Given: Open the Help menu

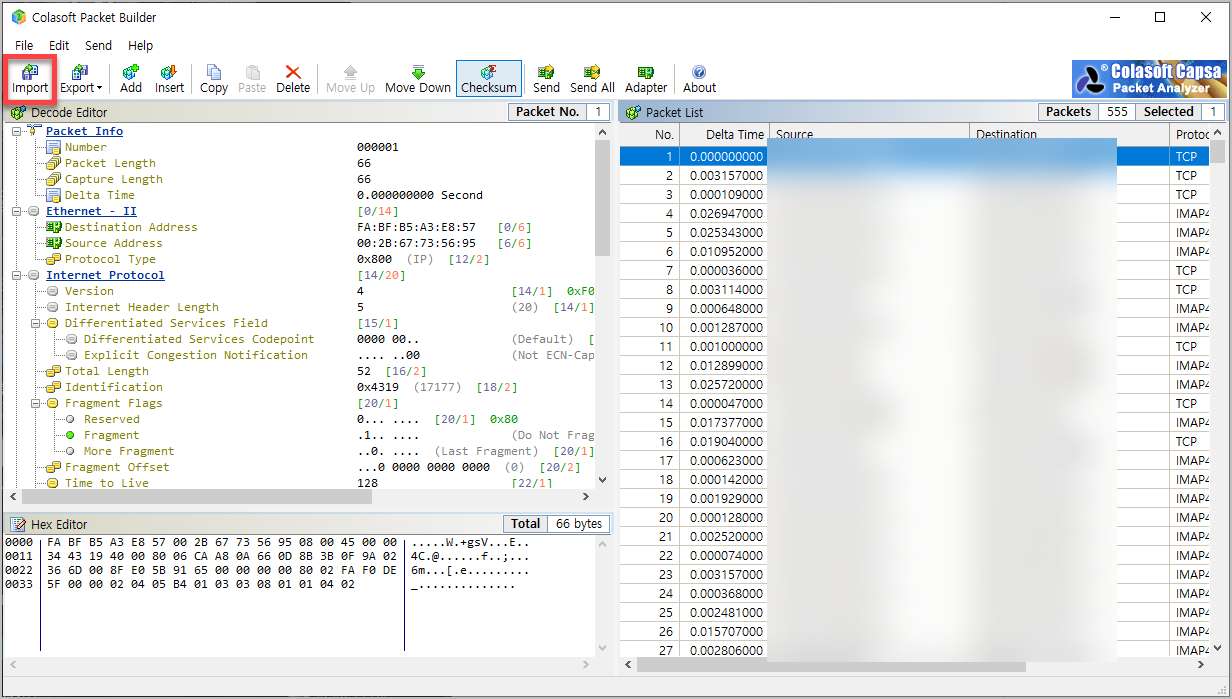Looking at the screenshot, I should [x=141, y=45].
